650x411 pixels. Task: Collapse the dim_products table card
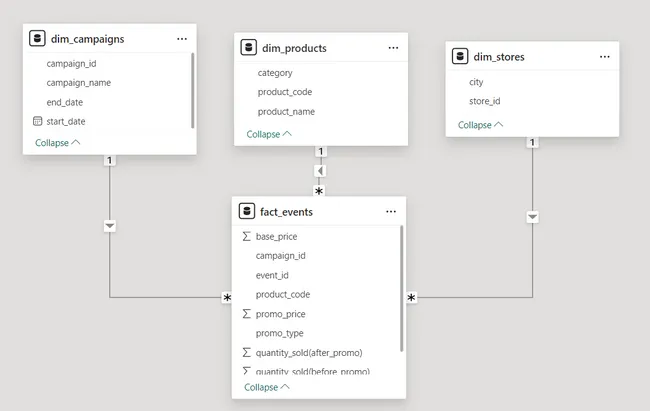pos(269,133)
